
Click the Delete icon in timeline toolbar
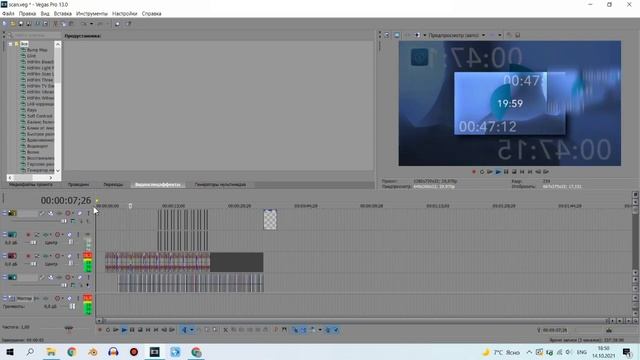pos(226,330)
